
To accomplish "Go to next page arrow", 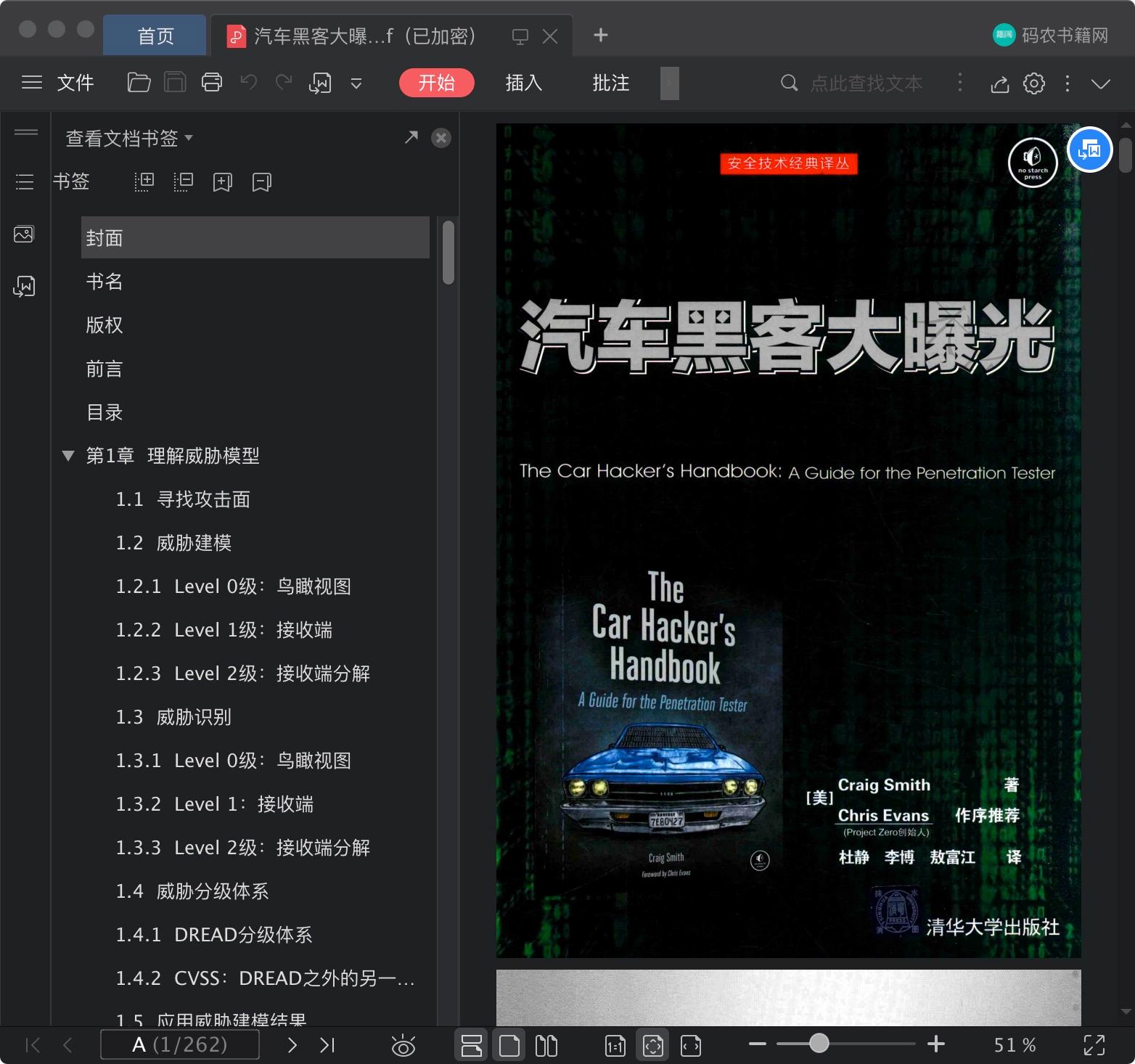I will coord(292,1045).
